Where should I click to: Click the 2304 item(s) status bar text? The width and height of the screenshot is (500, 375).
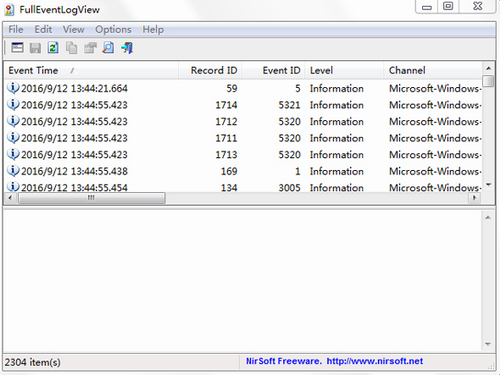[33, 362]
